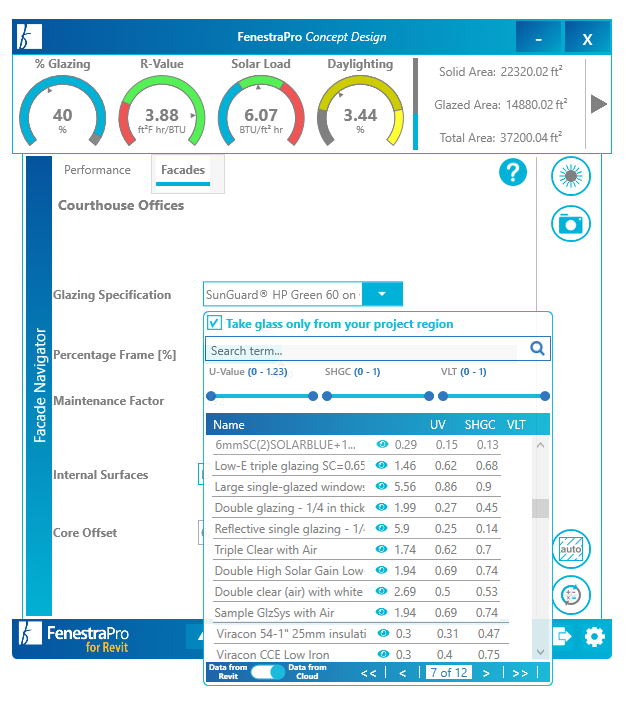Click the FenestraPro for Revit logo
The height and width of the screenshot is (709, 629).
[74, 638]
